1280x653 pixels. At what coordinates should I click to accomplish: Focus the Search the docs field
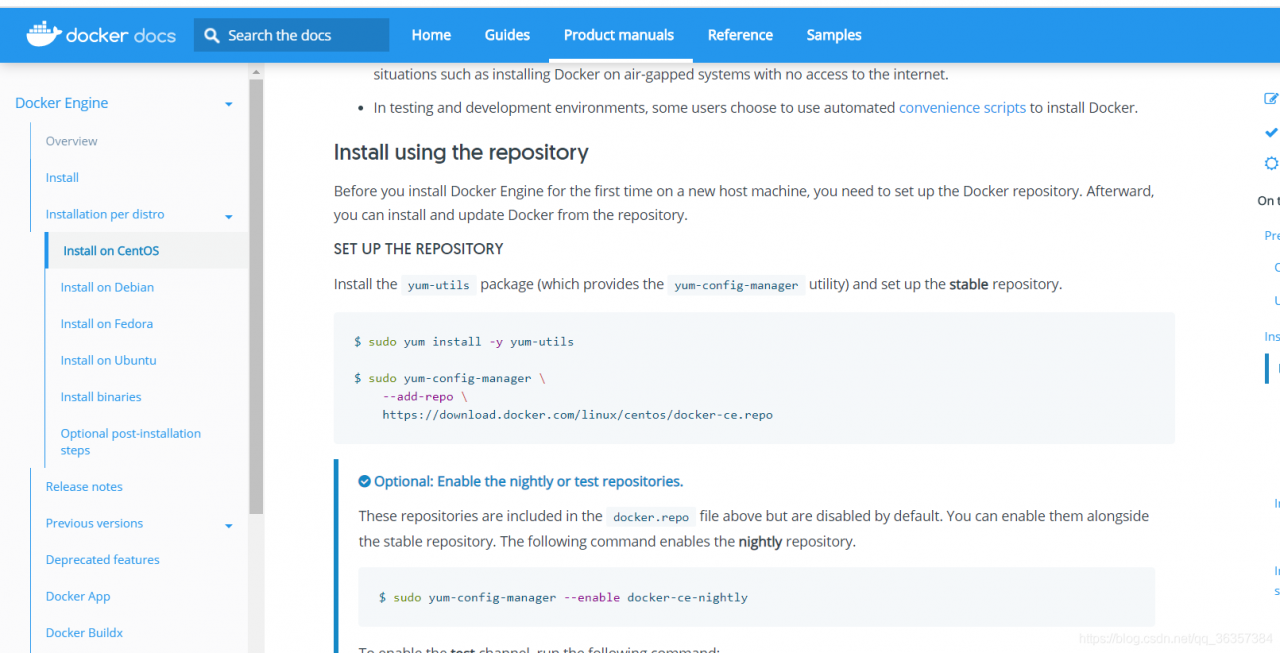(x=300, y=35)
